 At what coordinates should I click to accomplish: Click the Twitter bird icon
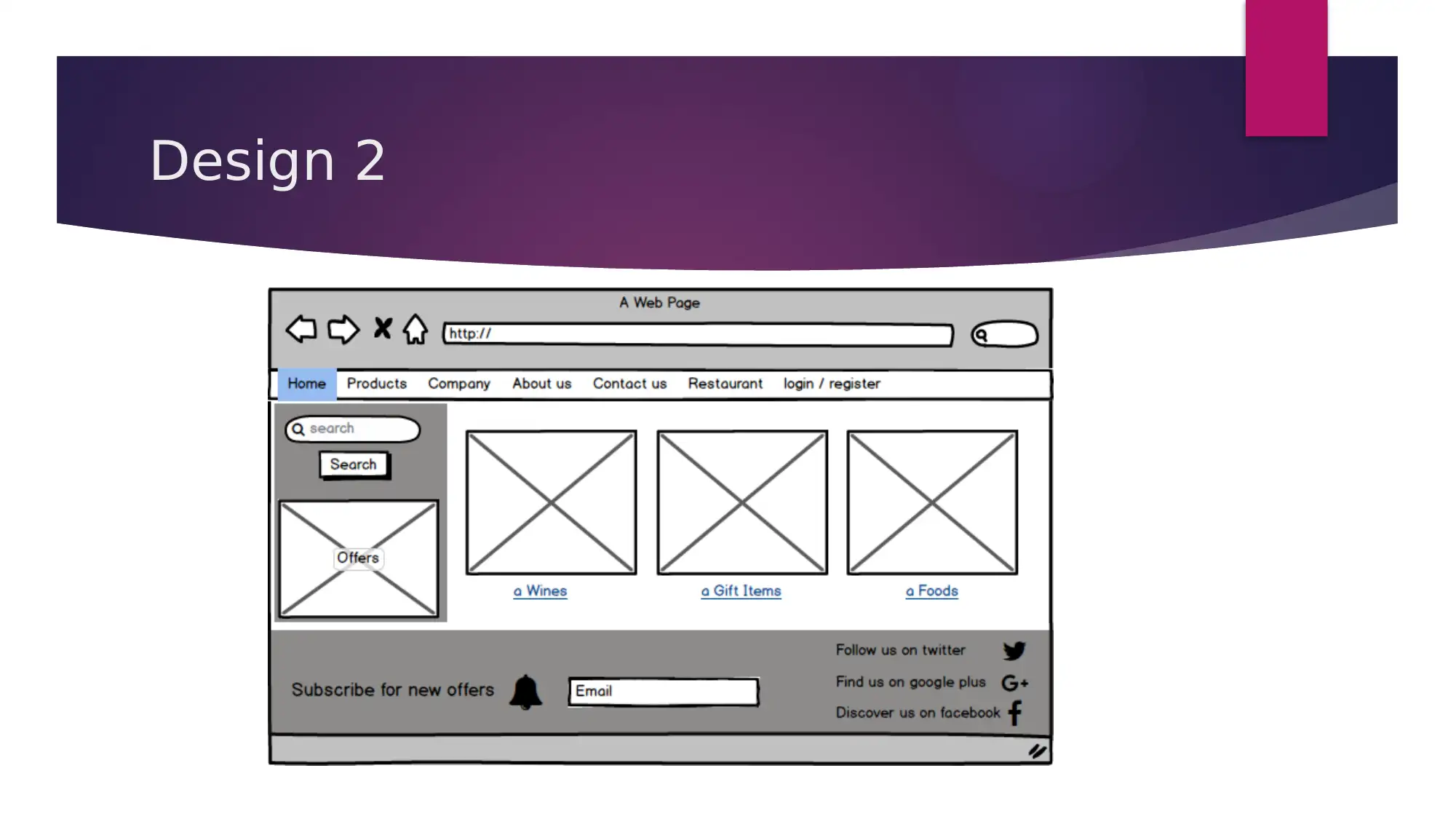1013,651
